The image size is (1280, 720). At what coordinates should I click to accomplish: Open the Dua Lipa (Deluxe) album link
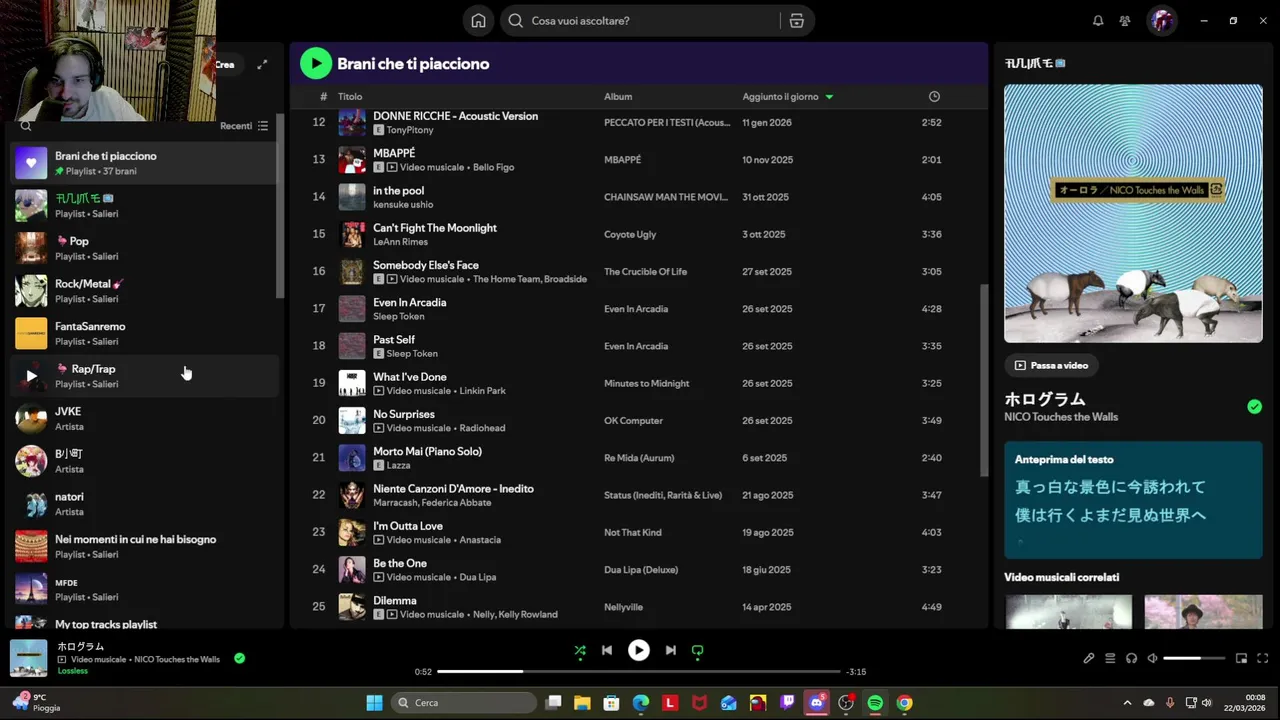pyautogui.click(x=641, y=570)
